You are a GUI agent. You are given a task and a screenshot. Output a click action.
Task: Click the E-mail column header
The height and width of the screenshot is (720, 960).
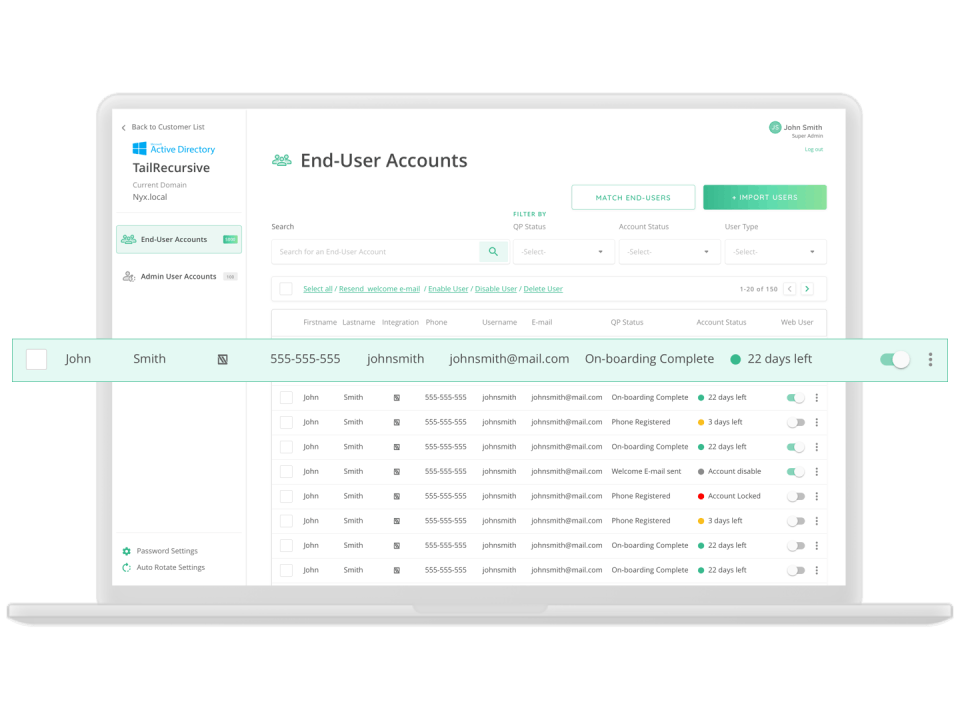(x=542, y=322)
